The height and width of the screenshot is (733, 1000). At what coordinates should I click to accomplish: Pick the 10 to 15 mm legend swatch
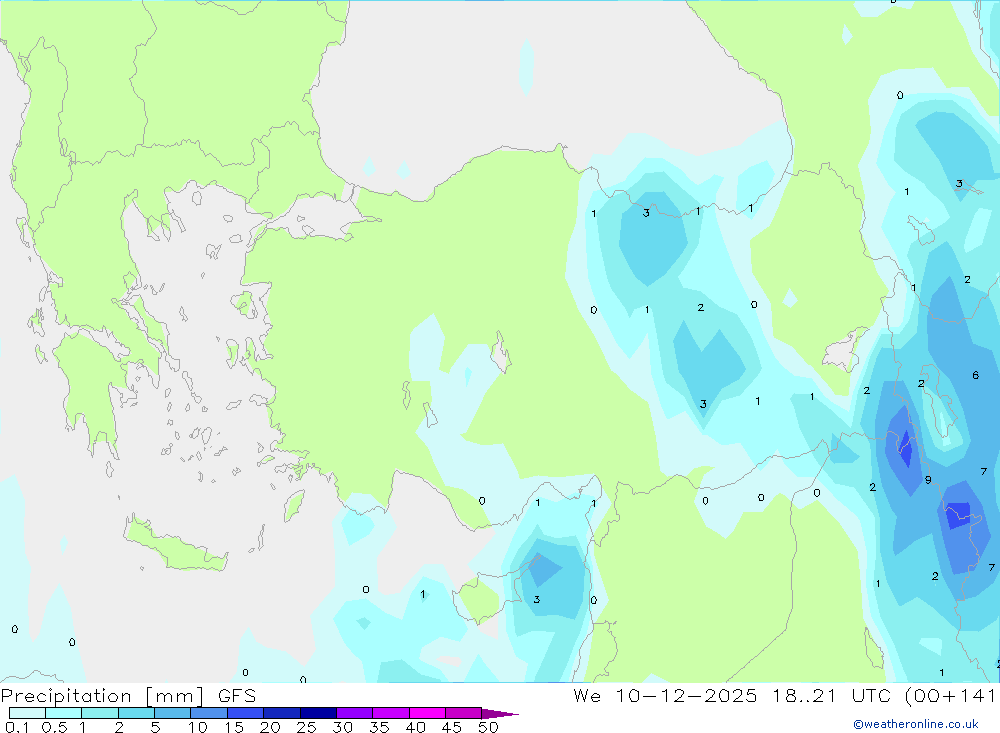[x=209, y=713]
